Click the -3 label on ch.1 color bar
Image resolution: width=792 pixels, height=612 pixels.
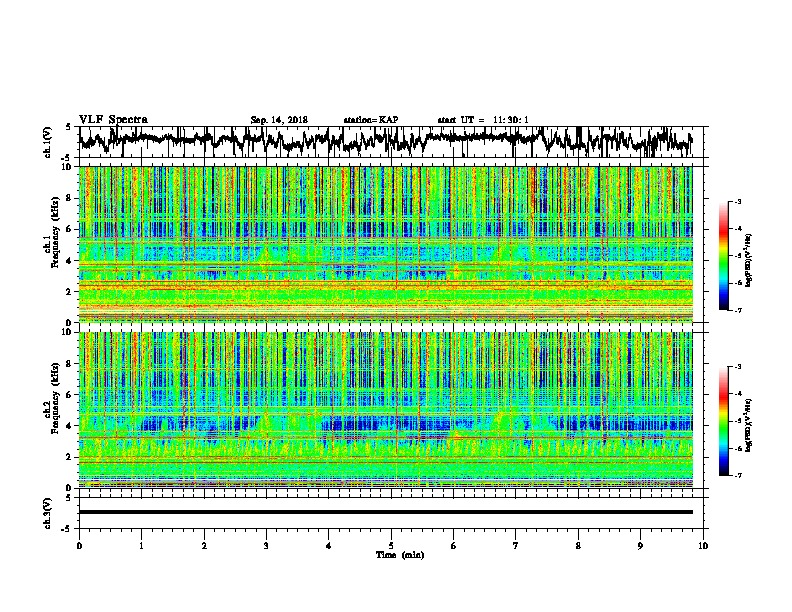738,201
